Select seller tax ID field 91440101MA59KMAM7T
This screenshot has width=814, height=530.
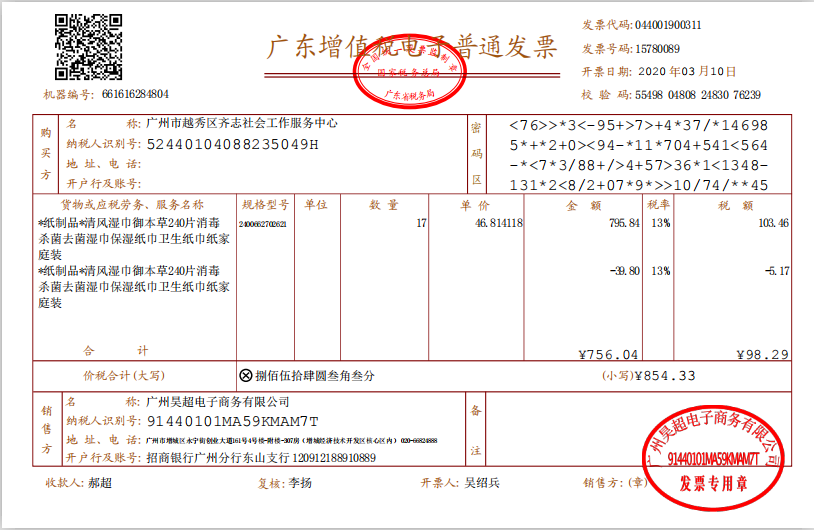(233, 421)
